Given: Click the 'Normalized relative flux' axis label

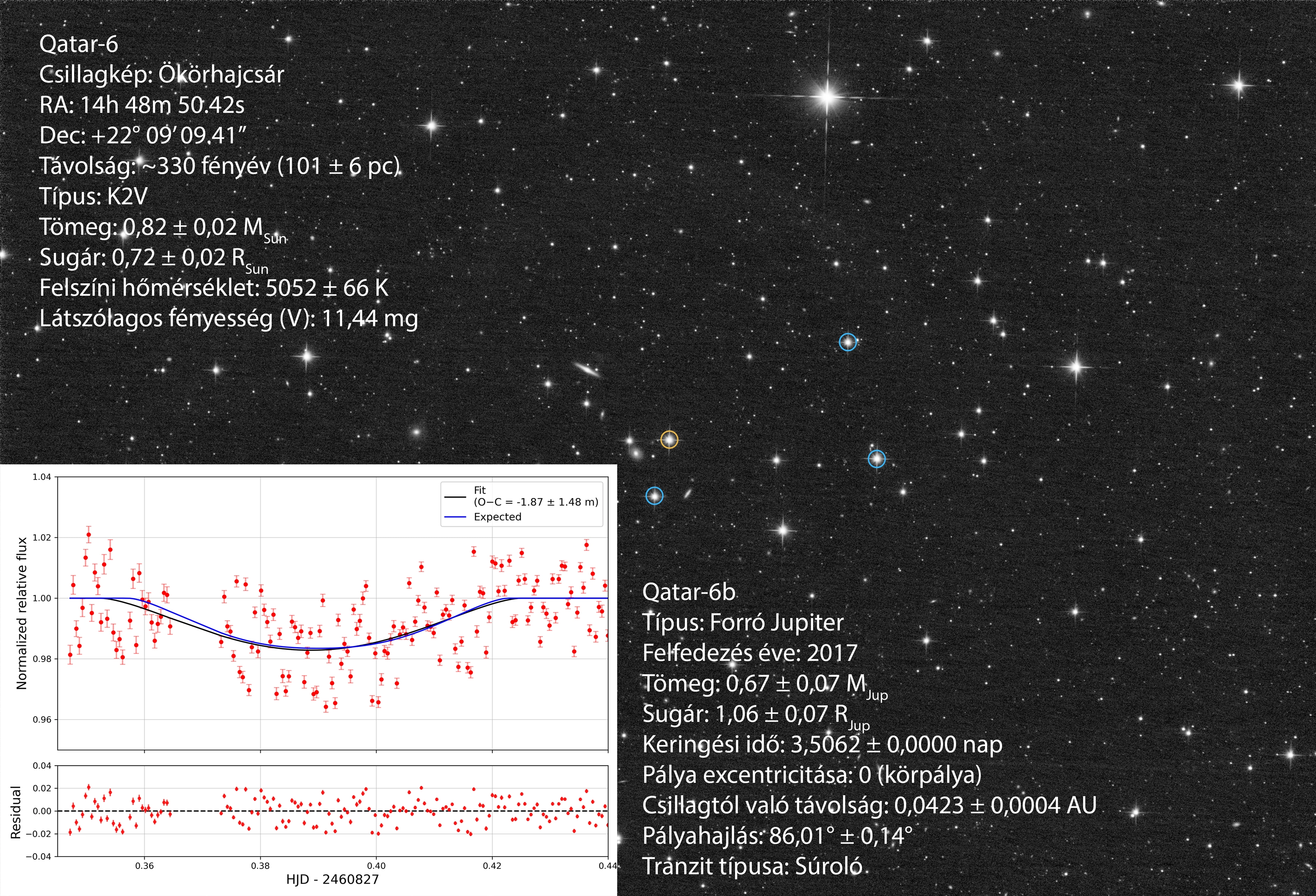Looking at the screenshot, I should (22, 614).
